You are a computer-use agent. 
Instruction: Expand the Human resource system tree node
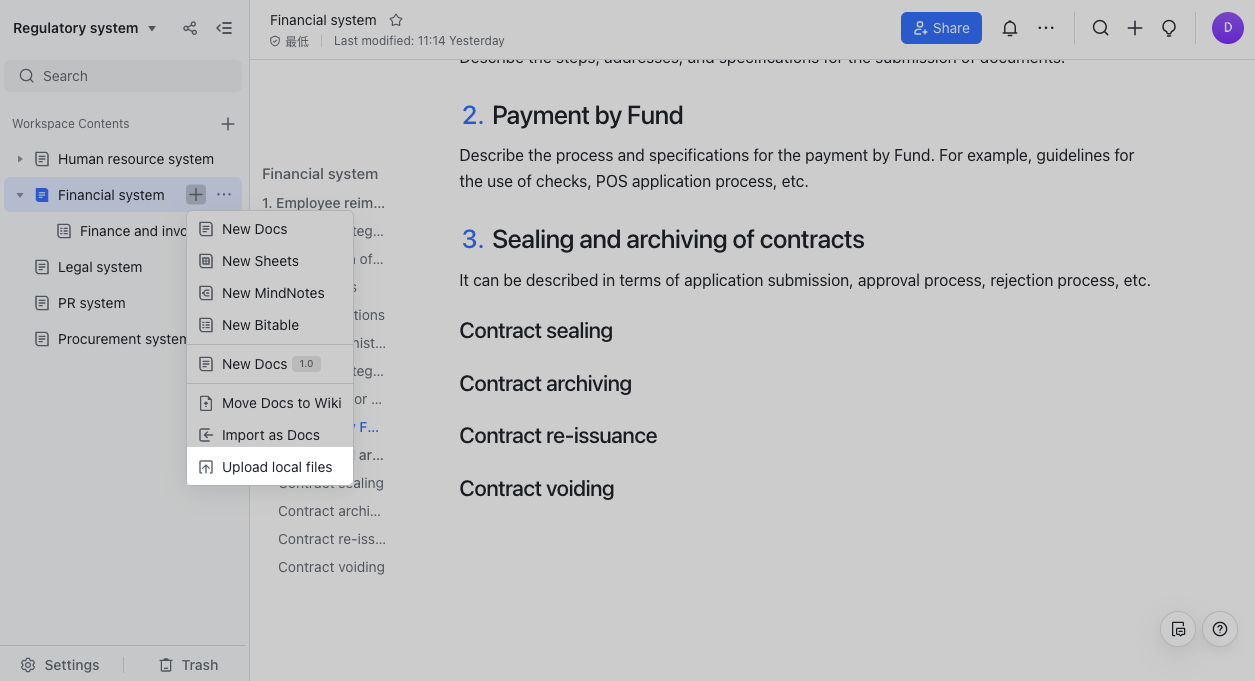(x=20, y=159)
